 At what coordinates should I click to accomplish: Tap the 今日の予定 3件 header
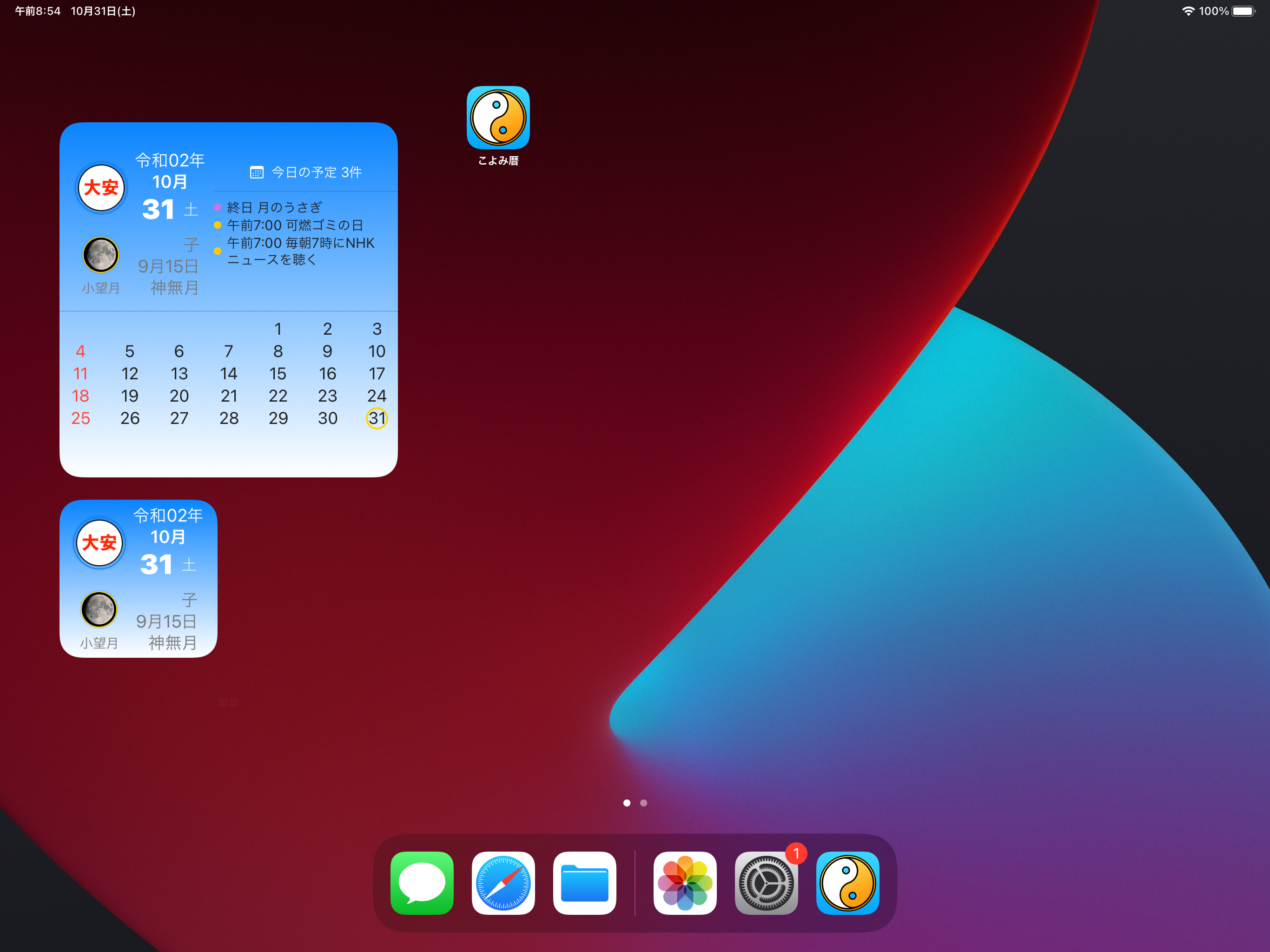tap(306, 172)
